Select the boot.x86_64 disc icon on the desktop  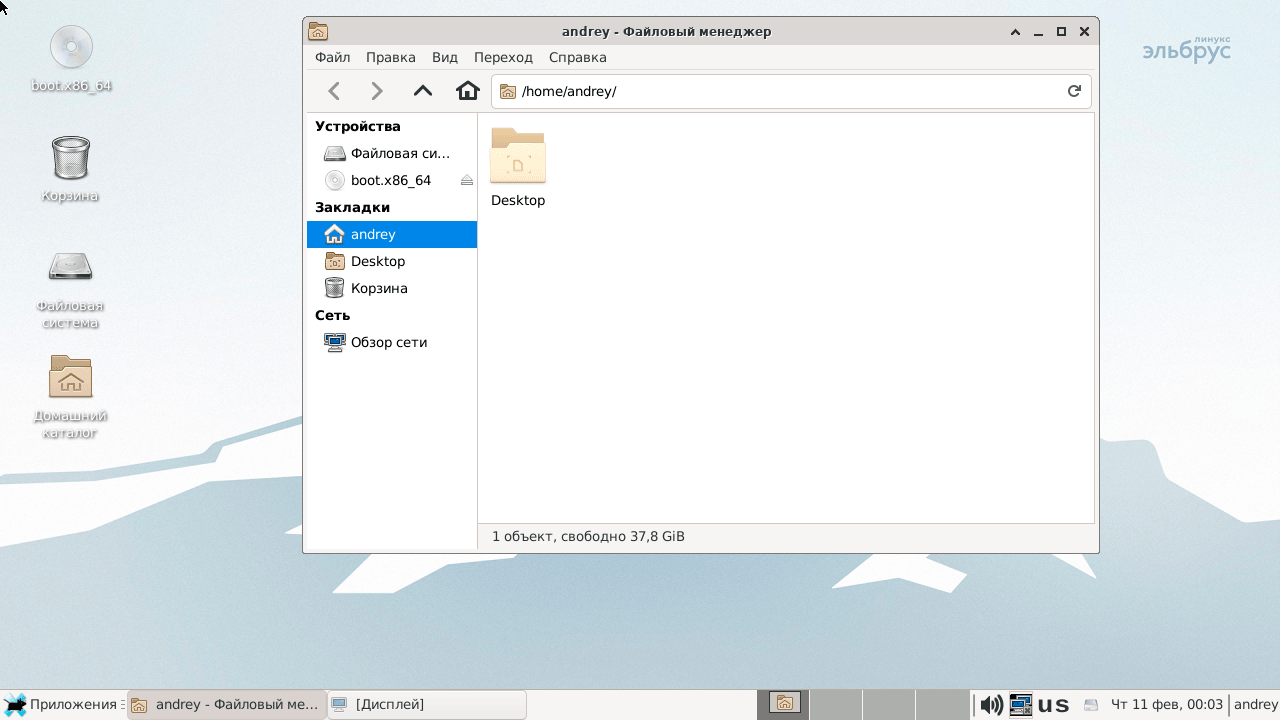(71, 59)
